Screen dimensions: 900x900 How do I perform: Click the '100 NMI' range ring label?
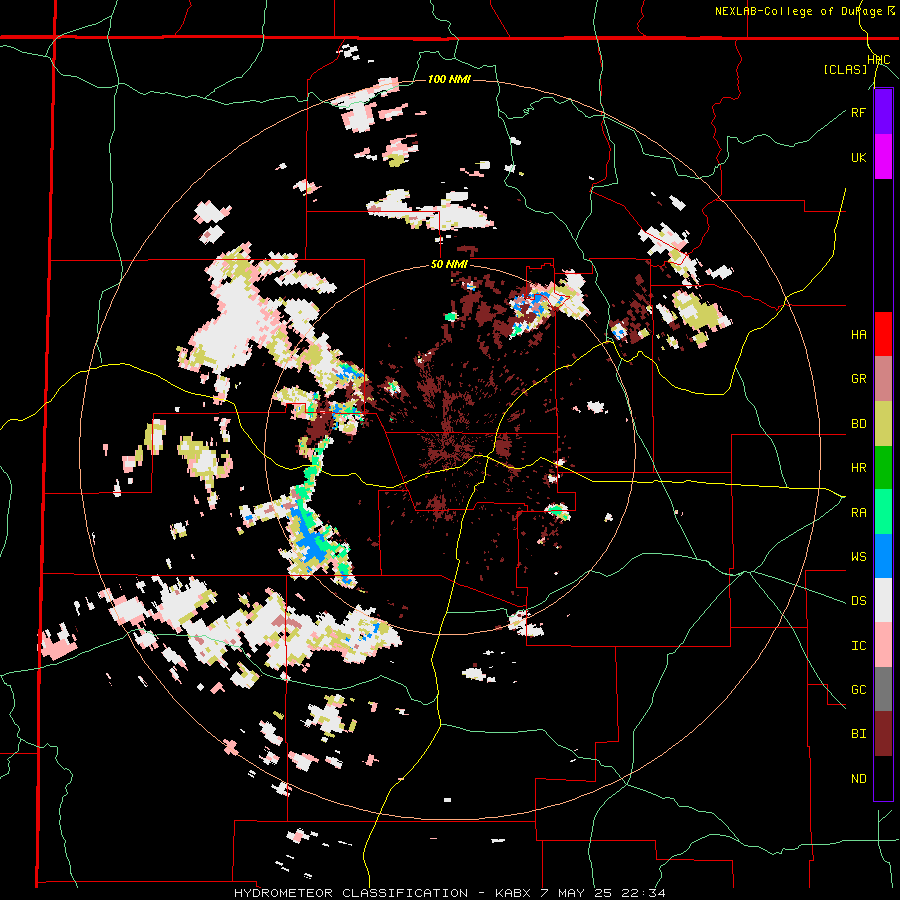click(449, 79)
